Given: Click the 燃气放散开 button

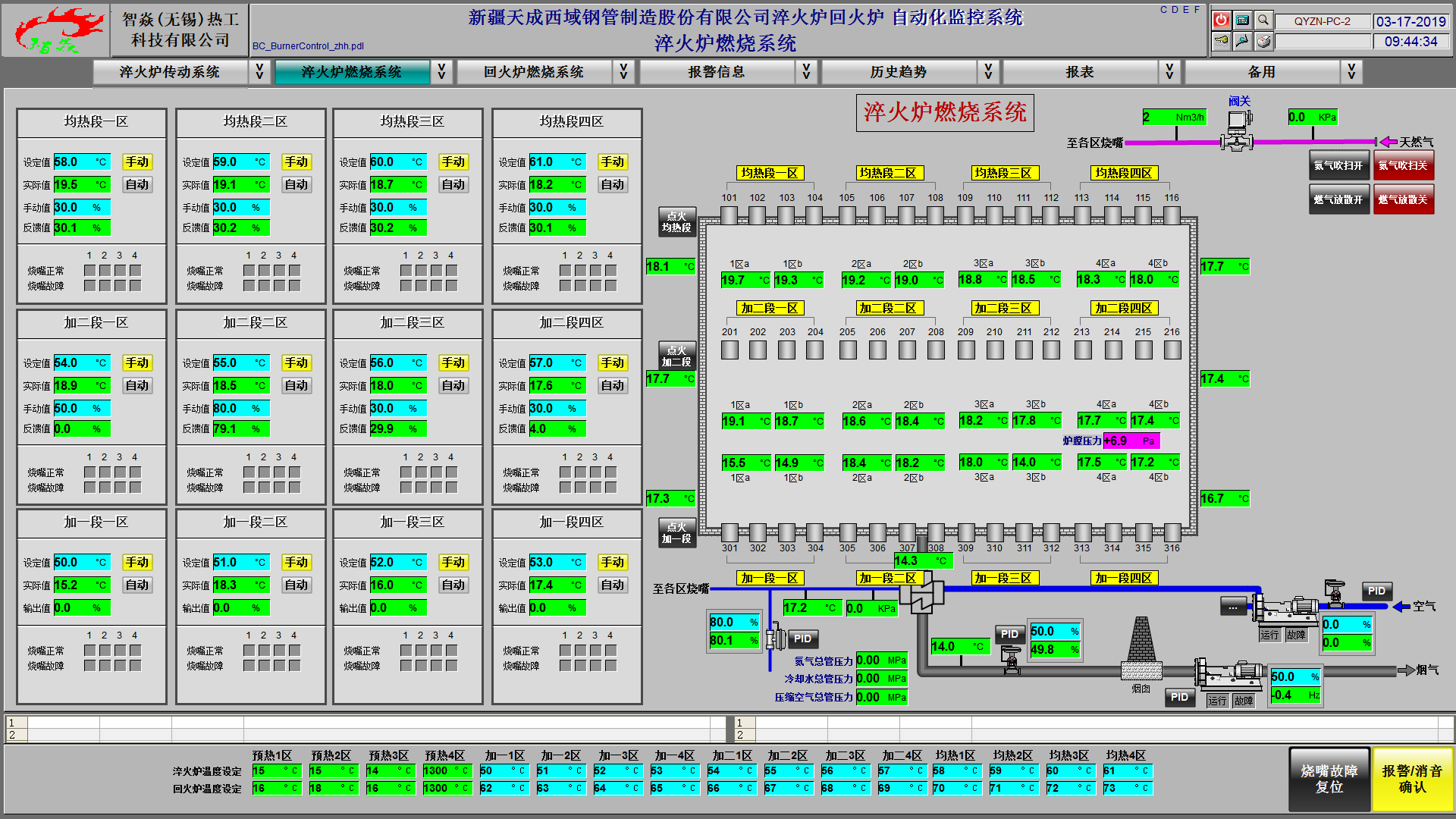Looking at the screenshot, I should (1338, 199).
